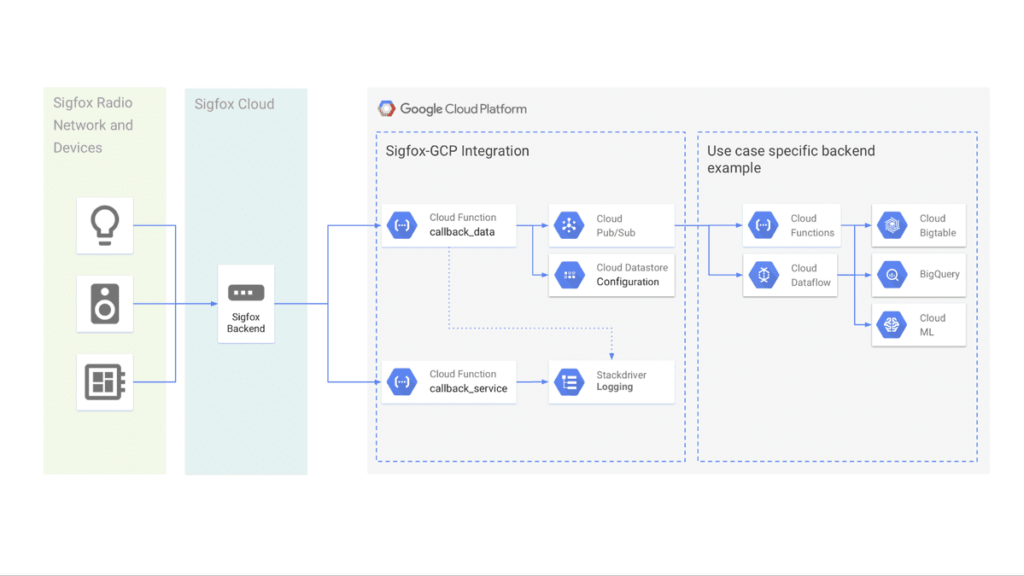Click the callback_data Cloud Function hexagon icon
The width and height of the screenshot is (1024, 576).
pos(402,225)
